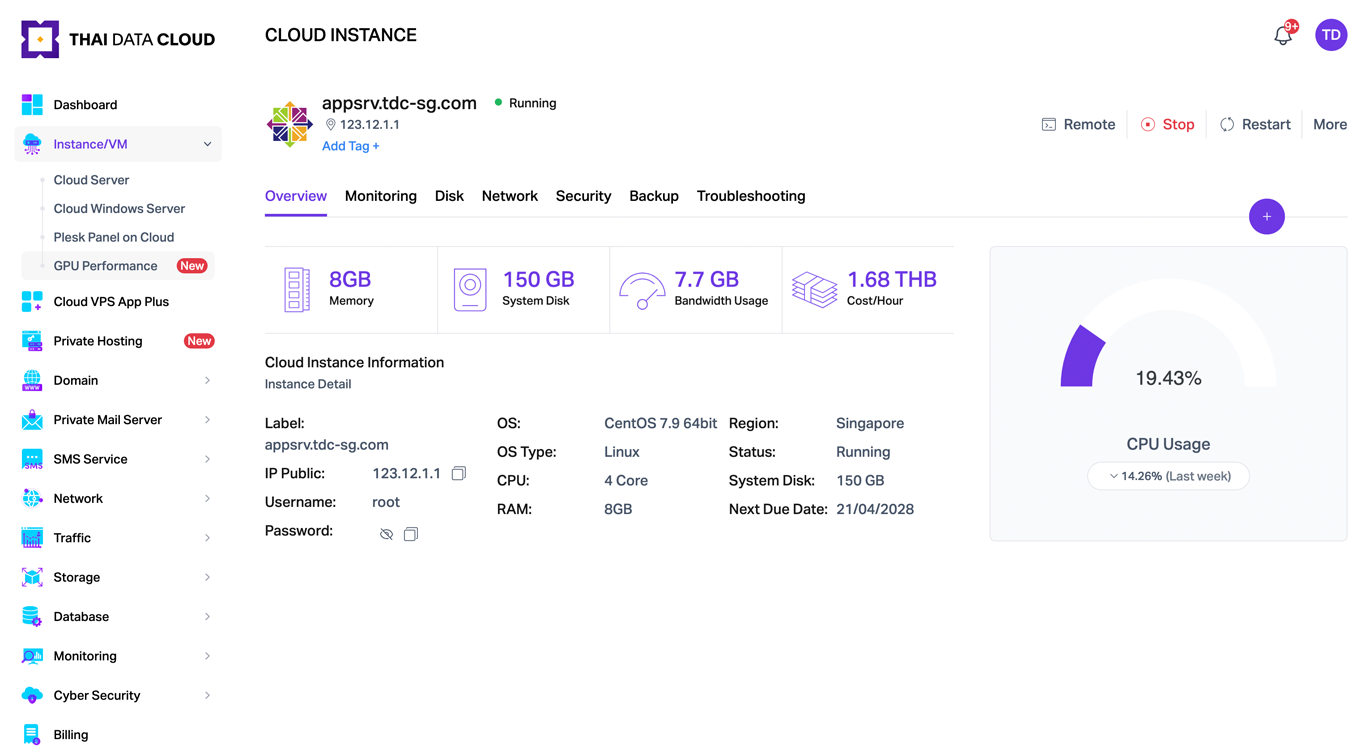This screenshot has height=755, width=1366.
Task: Restart the instance
Action: point(1255,124)
